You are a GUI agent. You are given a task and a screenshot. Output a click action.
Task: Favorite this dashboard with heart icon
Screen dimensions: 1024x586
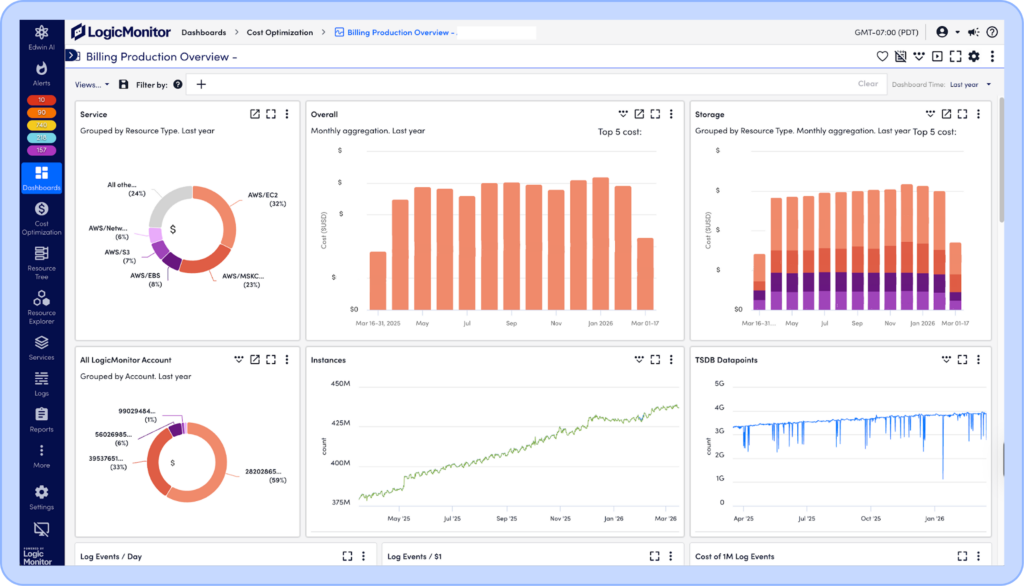pyautogui.click(x=882, y=57)
